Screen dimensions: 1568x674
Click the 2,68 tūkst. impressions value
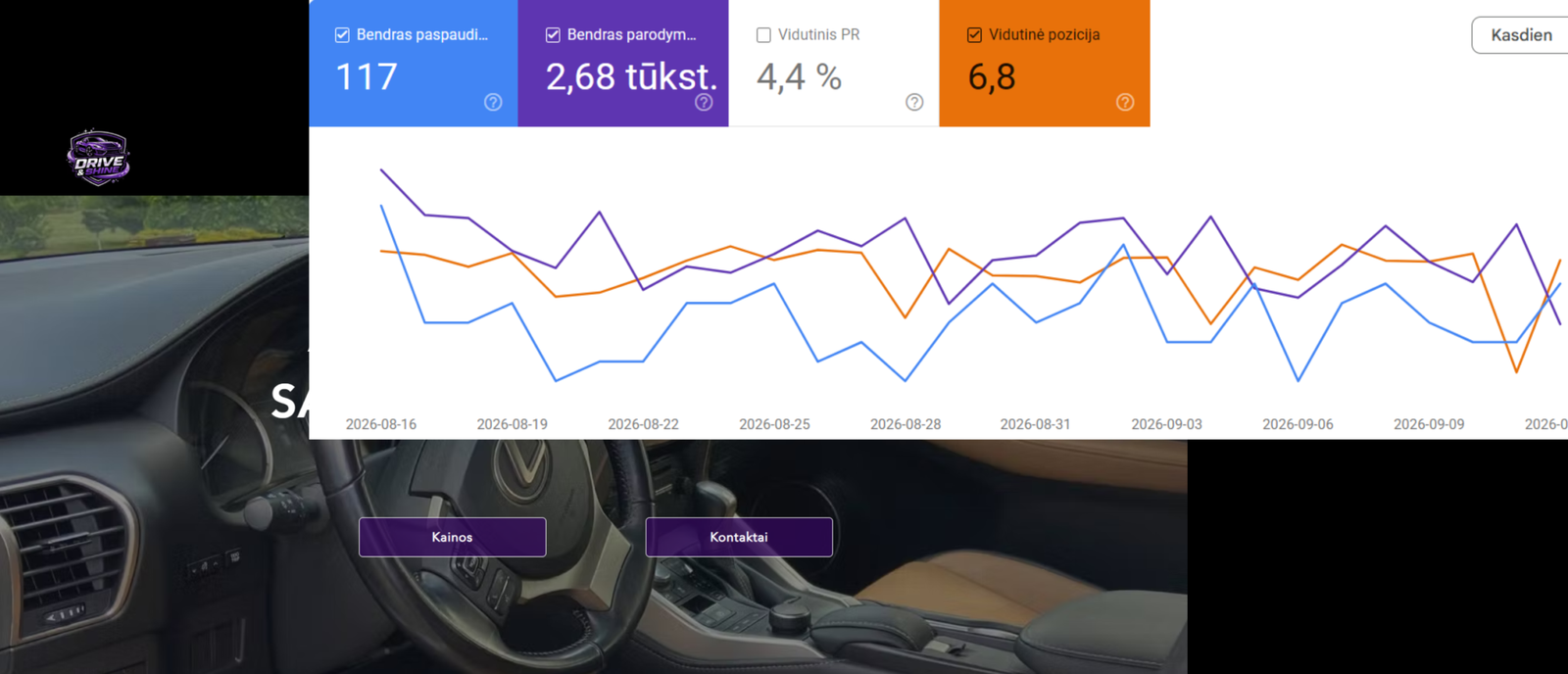632,76
